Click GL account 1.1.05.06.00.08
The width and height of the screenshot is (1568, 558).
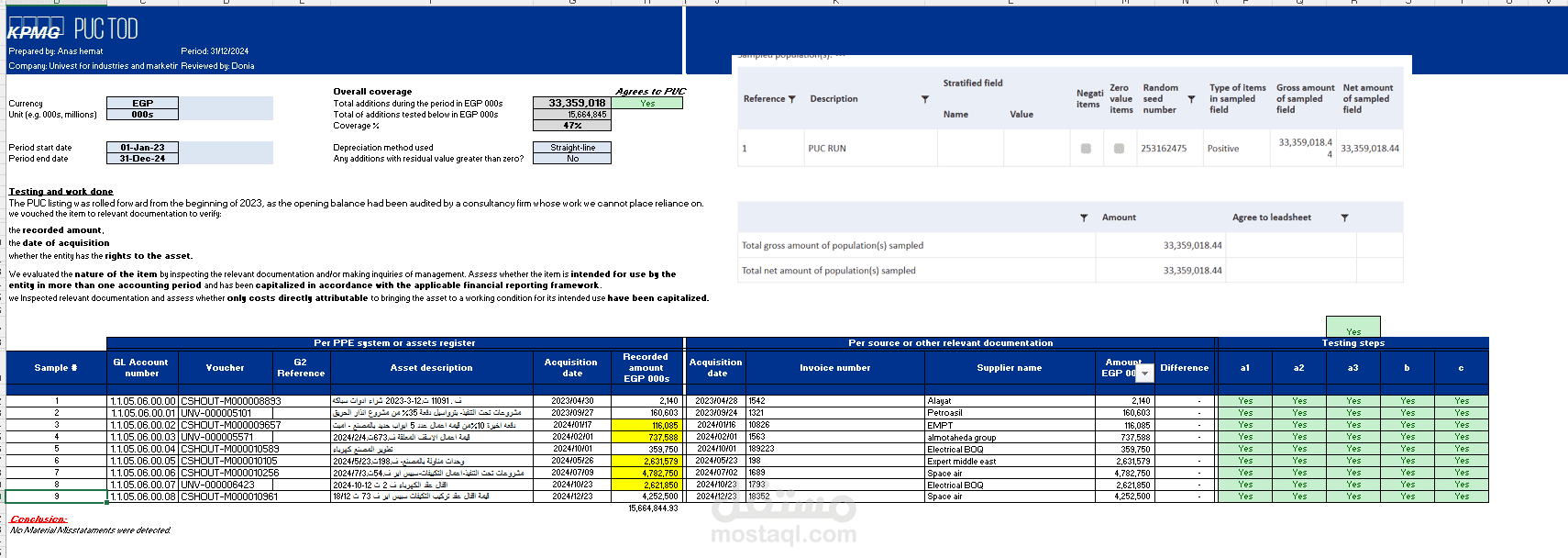(142, 497)
